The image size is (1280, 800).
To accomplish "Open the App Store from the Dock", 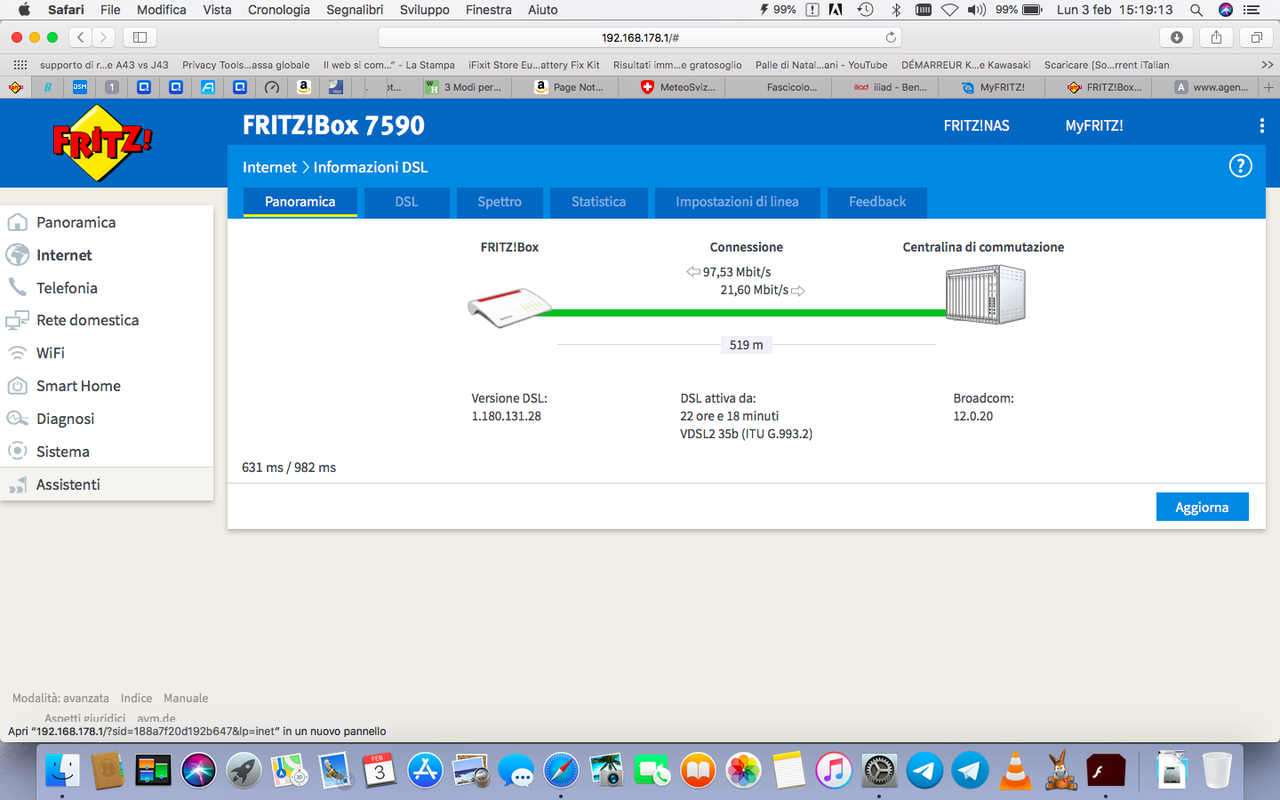I will (x=425, y=770).
